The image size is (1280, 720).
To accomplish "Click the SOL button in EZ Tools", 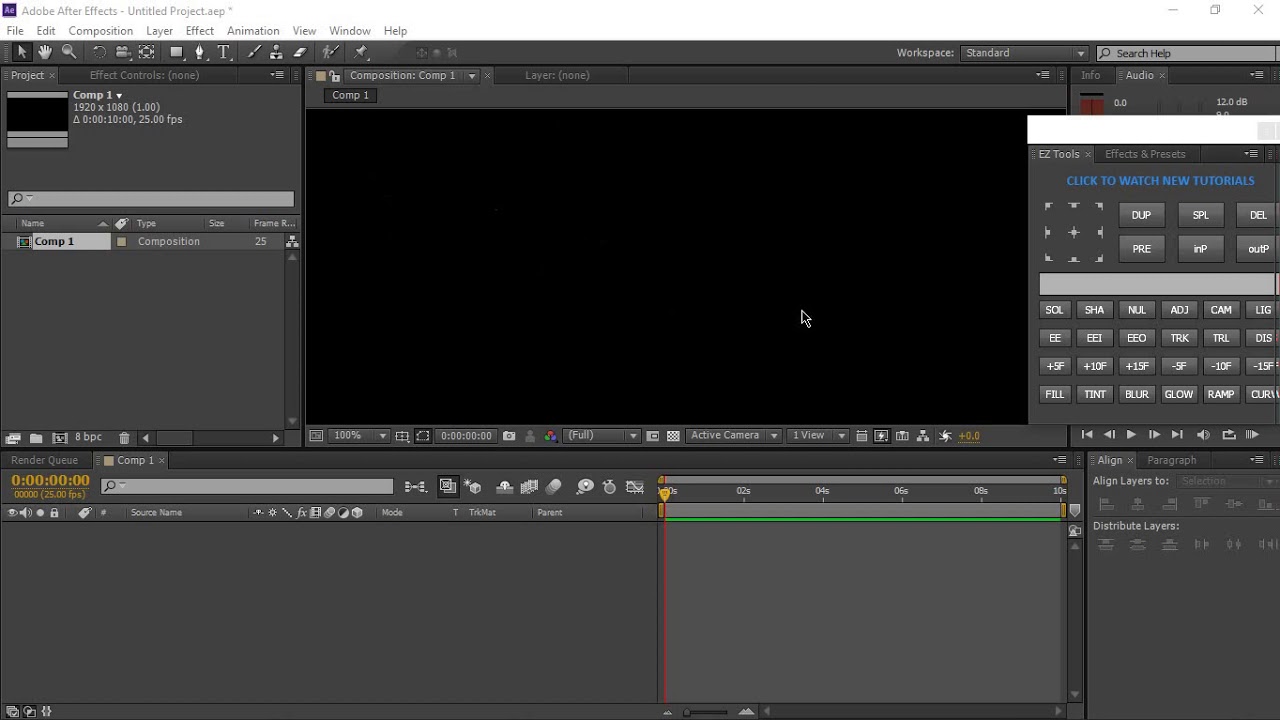I will point(1054,310).
